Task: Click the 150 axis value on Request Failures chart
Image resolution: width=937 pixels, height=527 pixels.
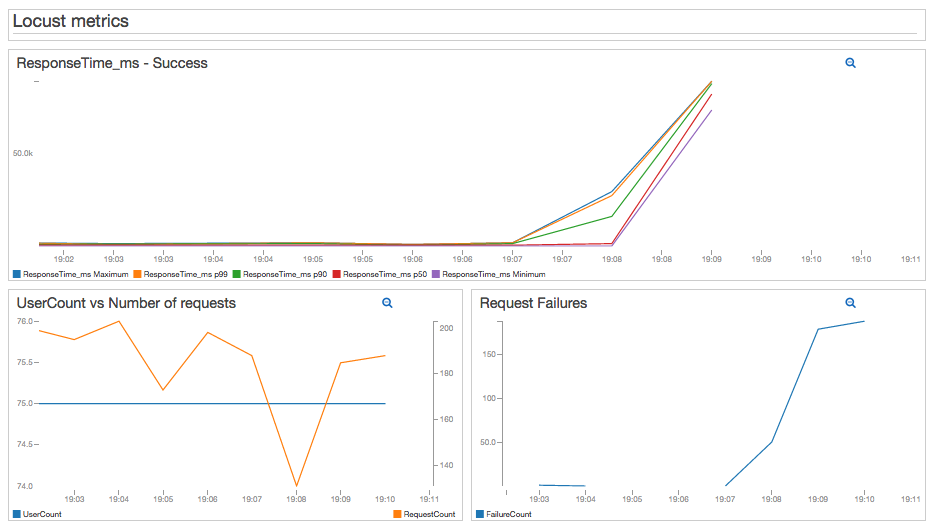Action: [489, 354]
